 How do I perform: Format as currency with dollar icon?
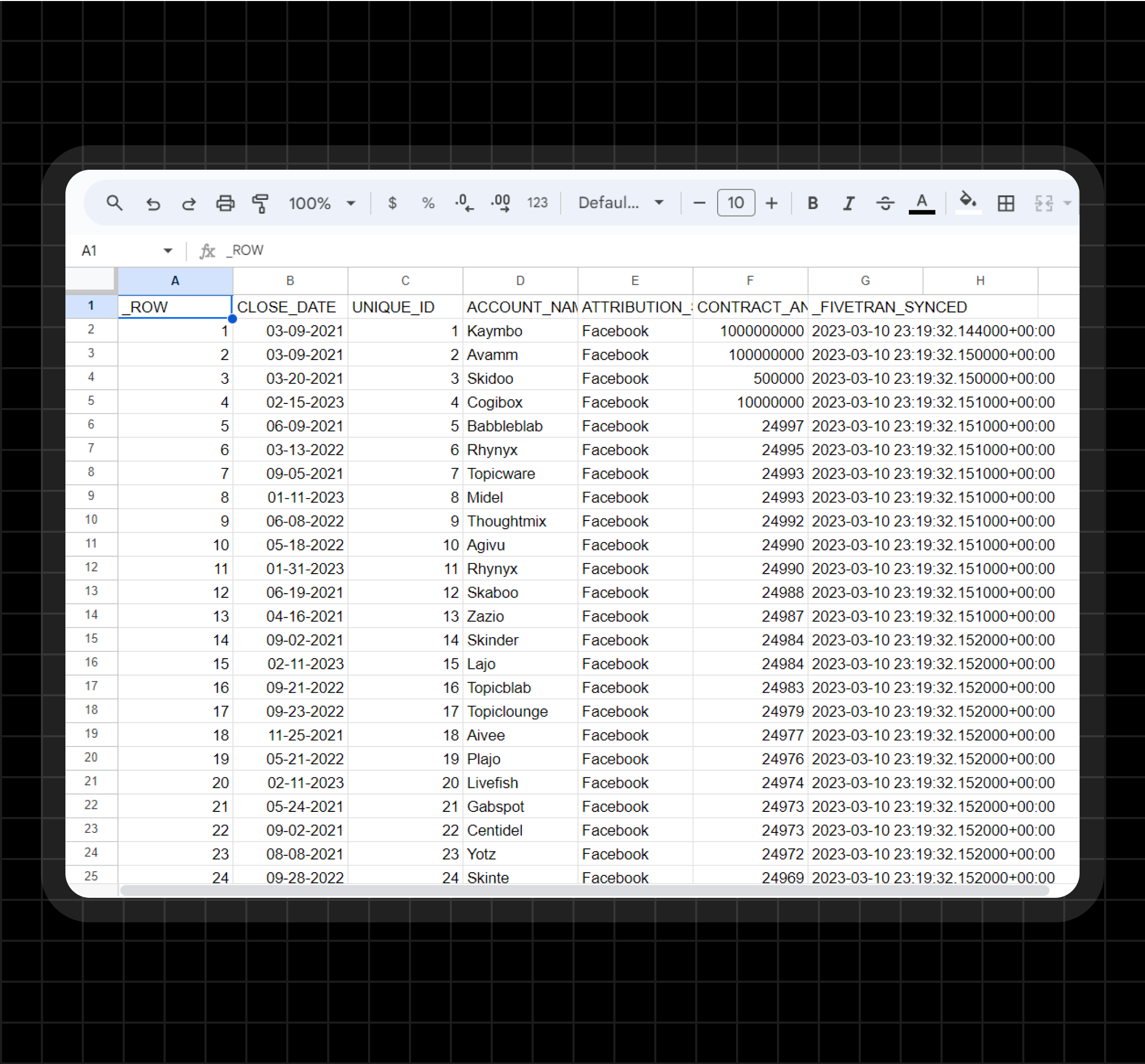click(392, 202)
